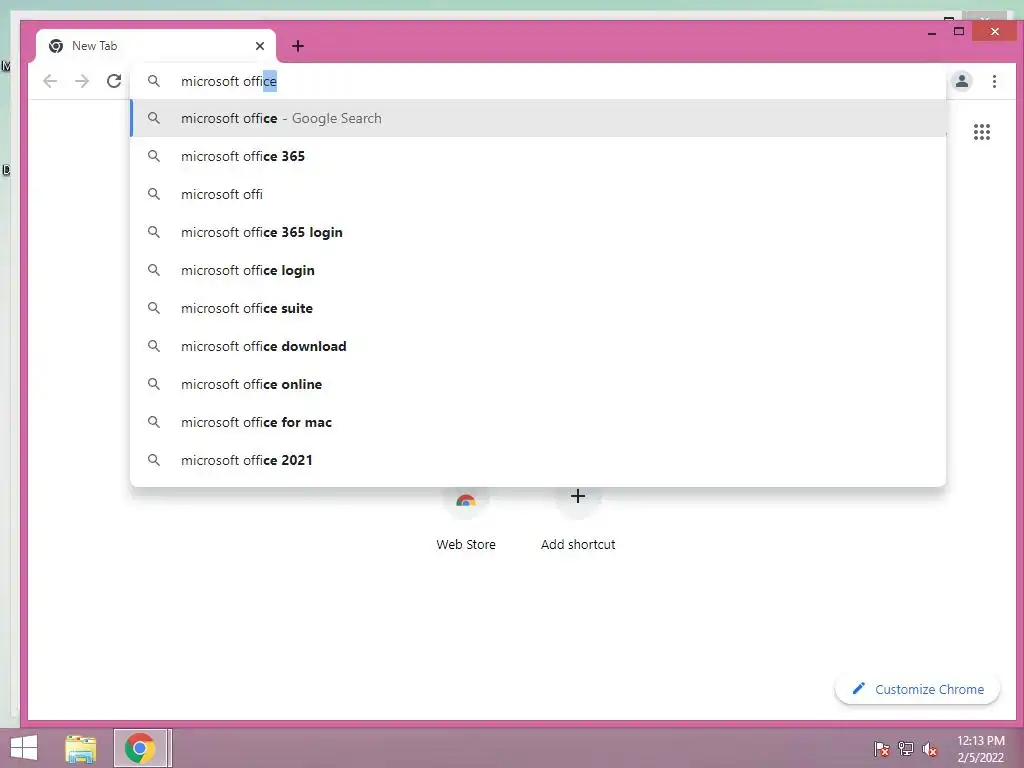This screenshot has width=1024, height=768.
Task: Open the network tray icon
Action: coord(906,748)
